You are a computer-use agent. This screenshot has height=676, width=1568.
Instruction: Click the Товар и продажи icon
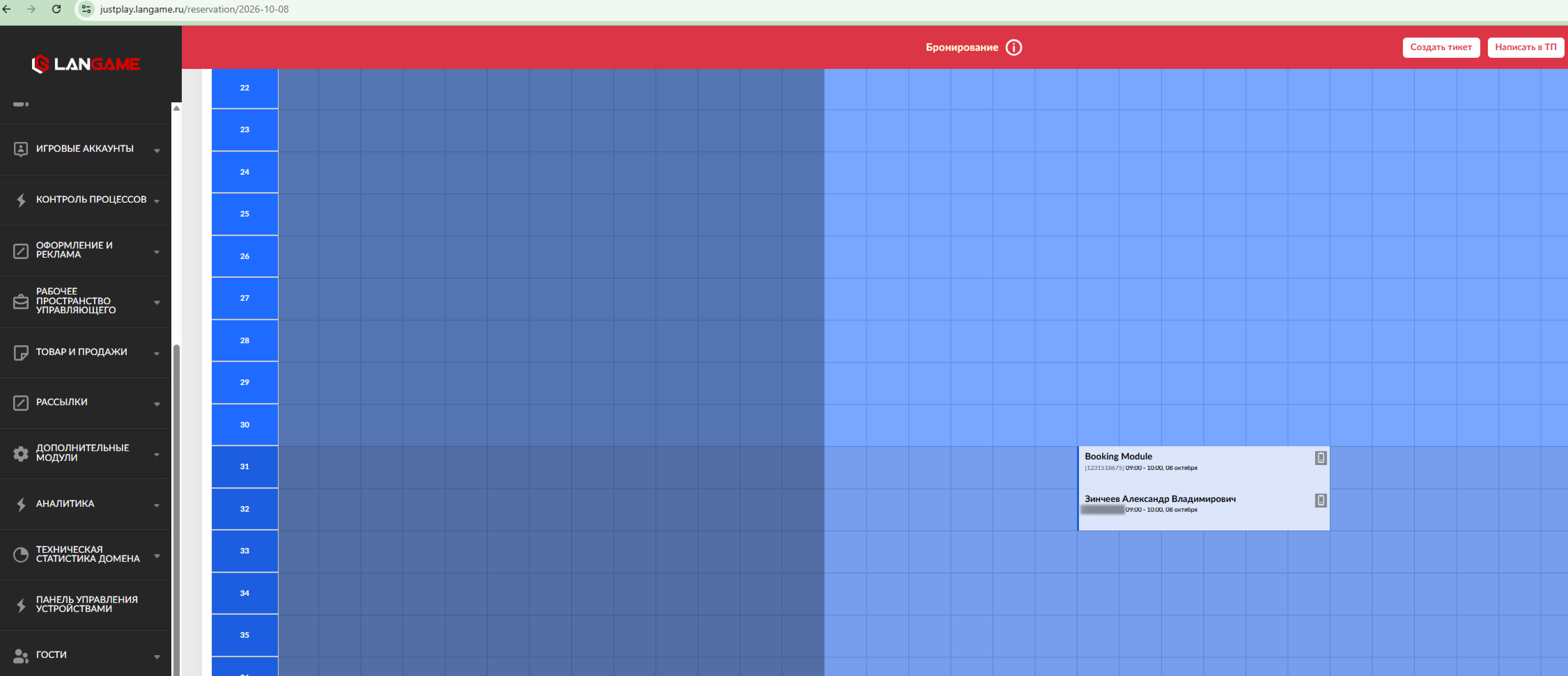(21, 352)
